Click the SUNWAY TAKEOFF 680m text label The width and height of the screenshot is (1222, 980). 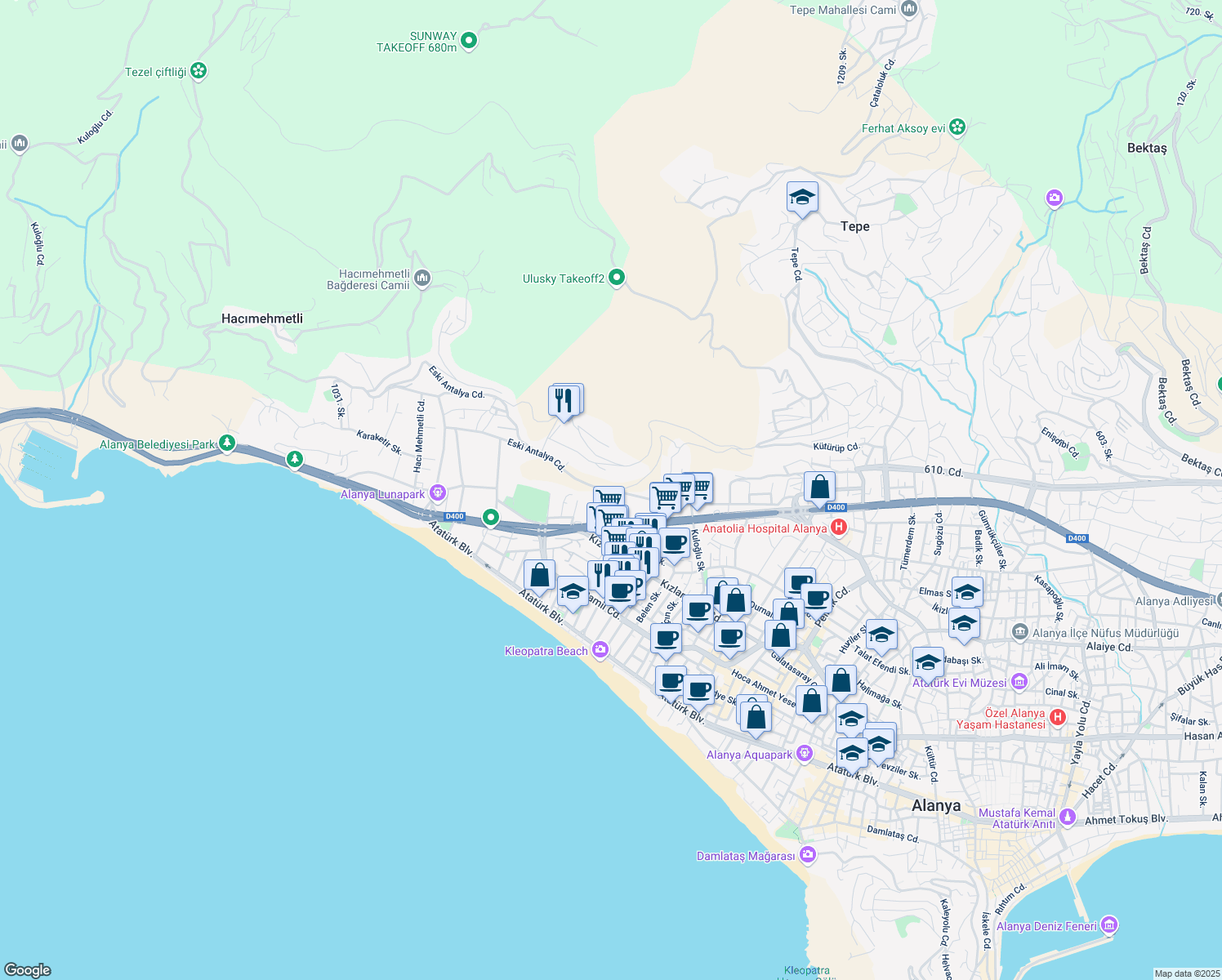pyautogui.click(x=417, y=42)
